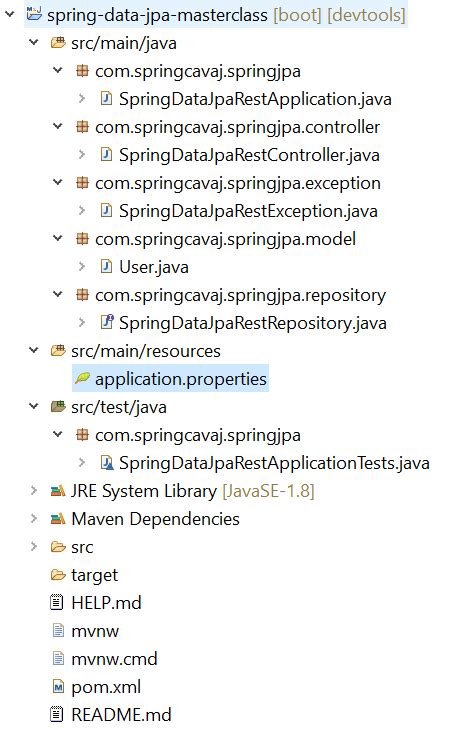The height and width of the screenshot is (730, 452).
Task: Click the src/test/java folder icon
Action: 58,406
